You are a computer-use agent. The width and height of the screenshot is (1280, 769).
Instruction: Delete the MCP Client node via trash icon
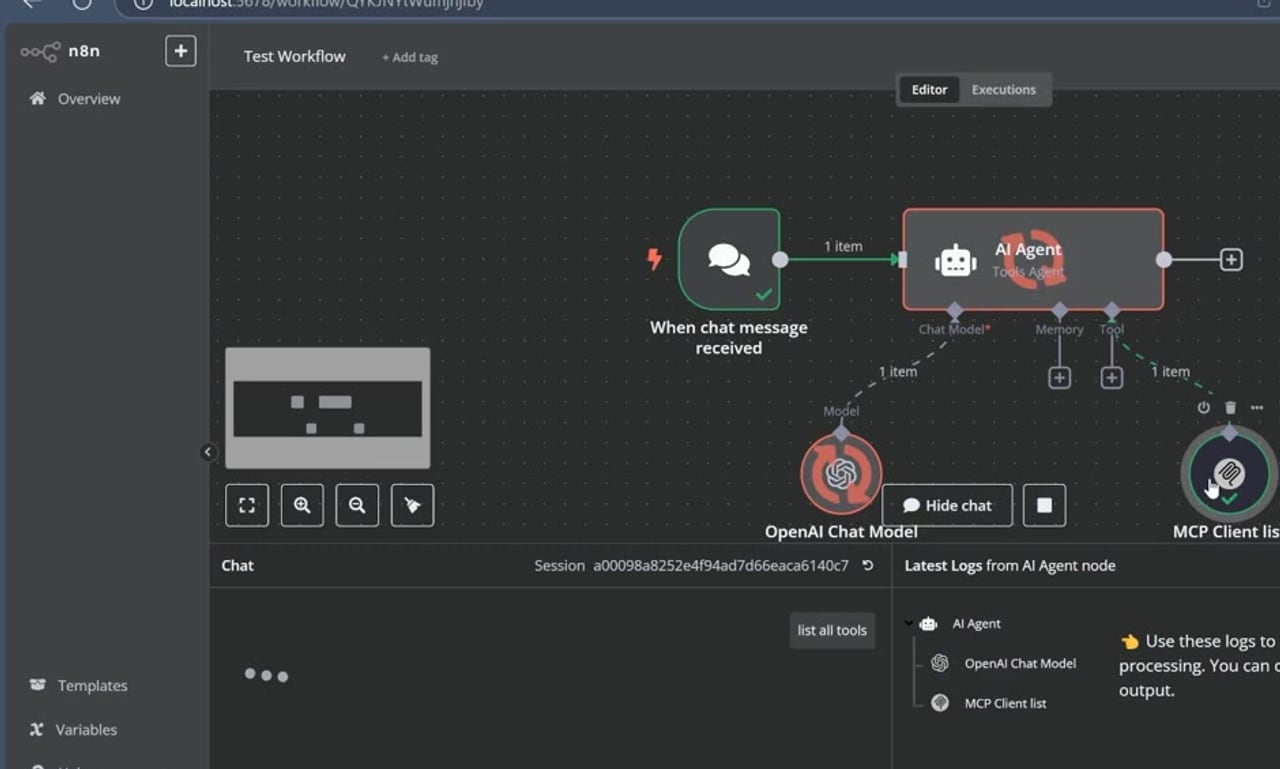1230,408
